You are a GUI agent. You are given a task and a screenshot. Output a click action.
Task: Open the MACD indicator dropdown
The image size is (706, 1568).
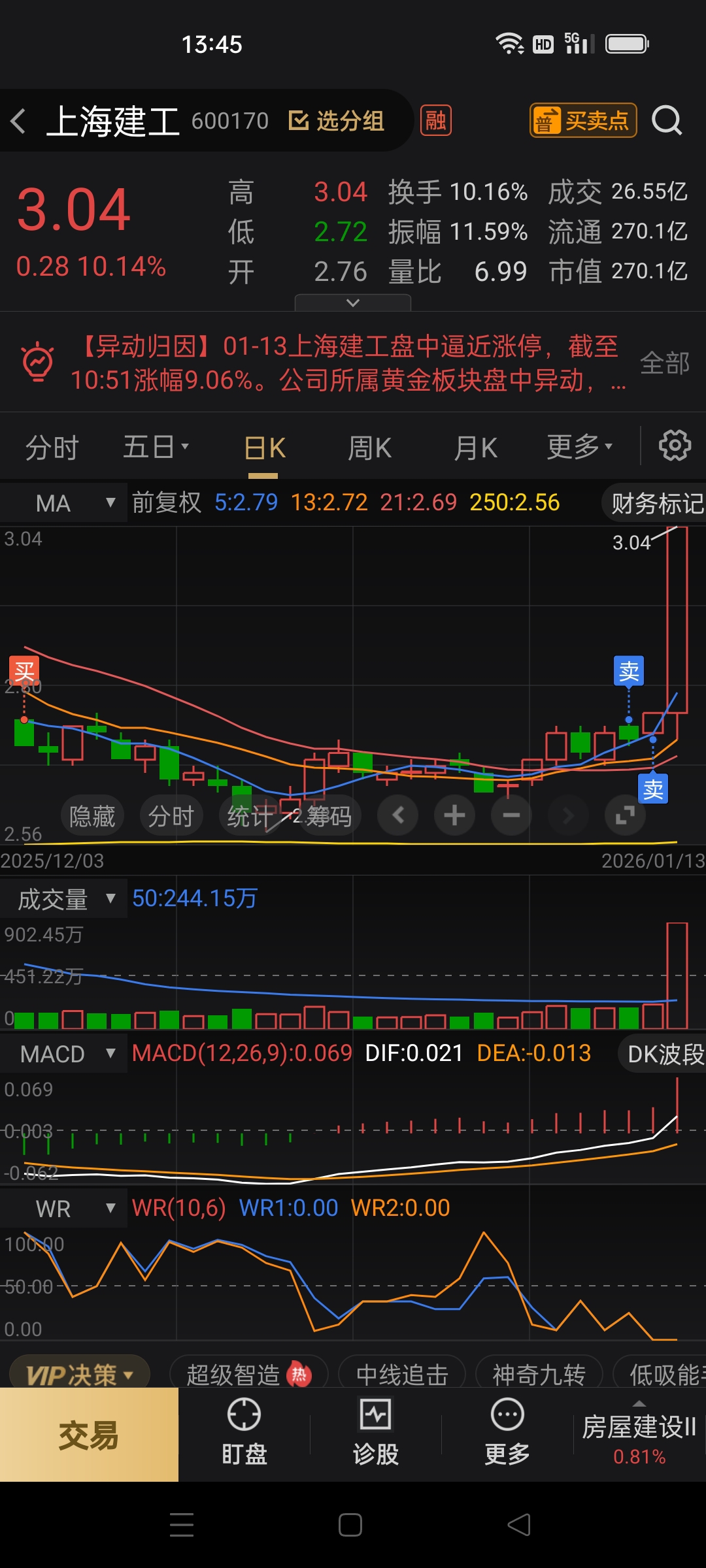click(x=63, y=1054)
